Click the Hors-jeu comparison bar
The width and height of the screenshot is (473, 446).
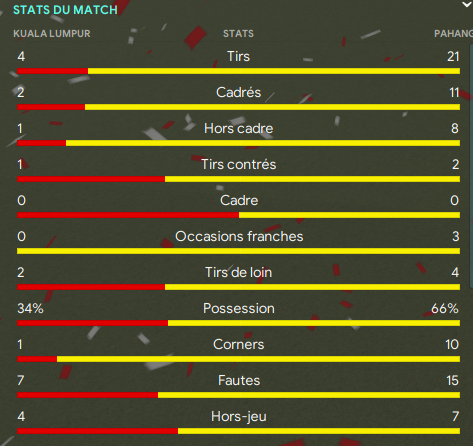tap(239, 431)
